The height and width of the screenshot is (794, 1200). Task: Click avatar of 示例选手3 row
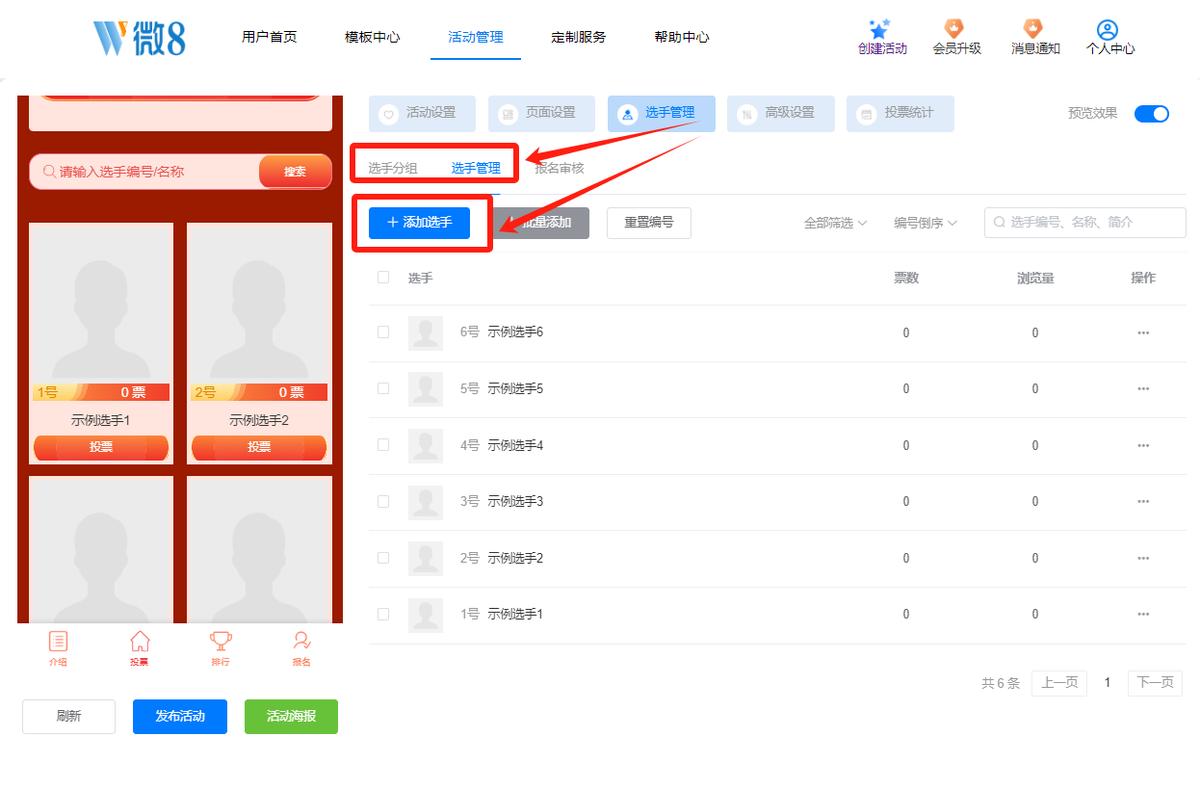click(426, 502)
